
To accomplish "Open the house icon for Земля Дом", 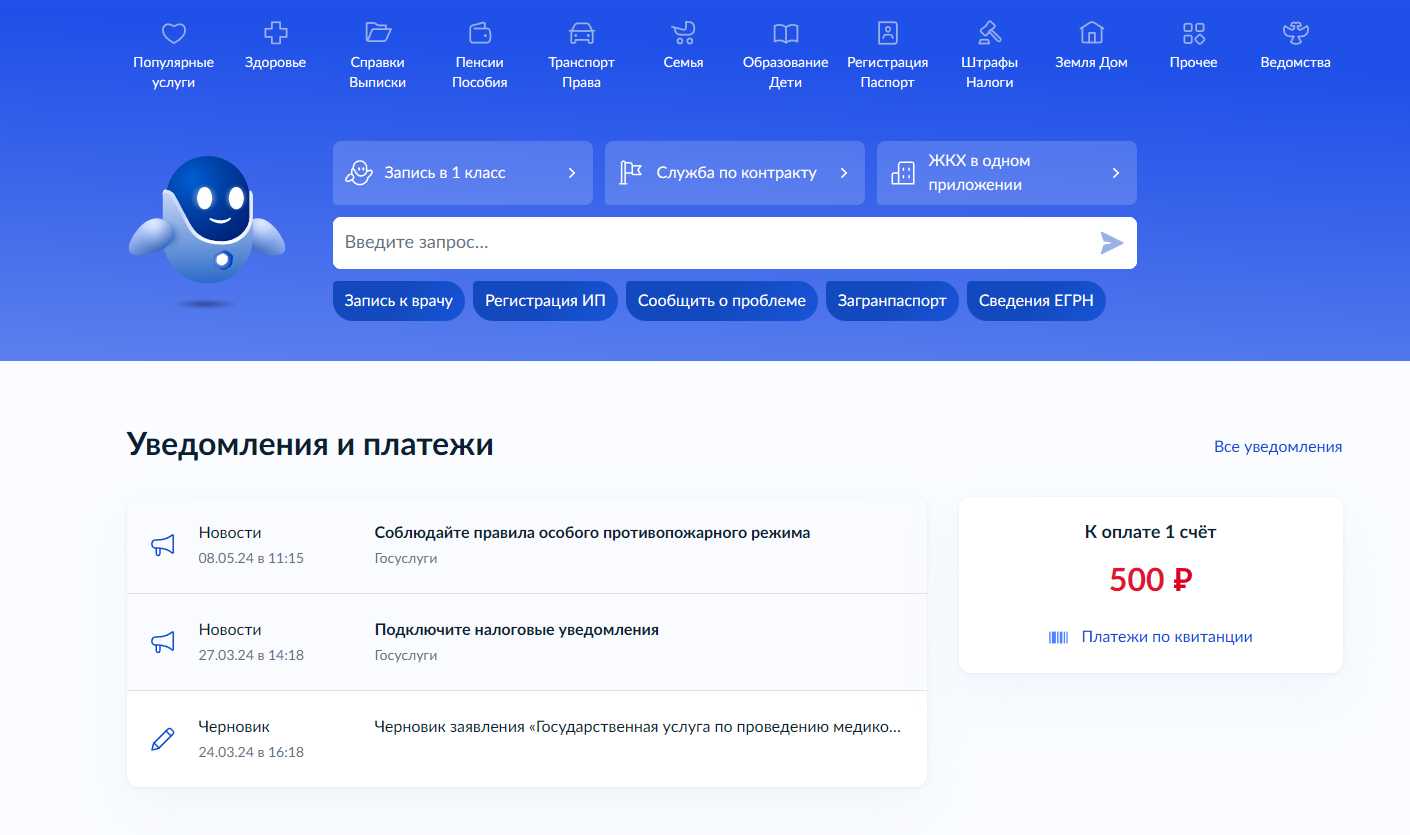I will 1091,33.
